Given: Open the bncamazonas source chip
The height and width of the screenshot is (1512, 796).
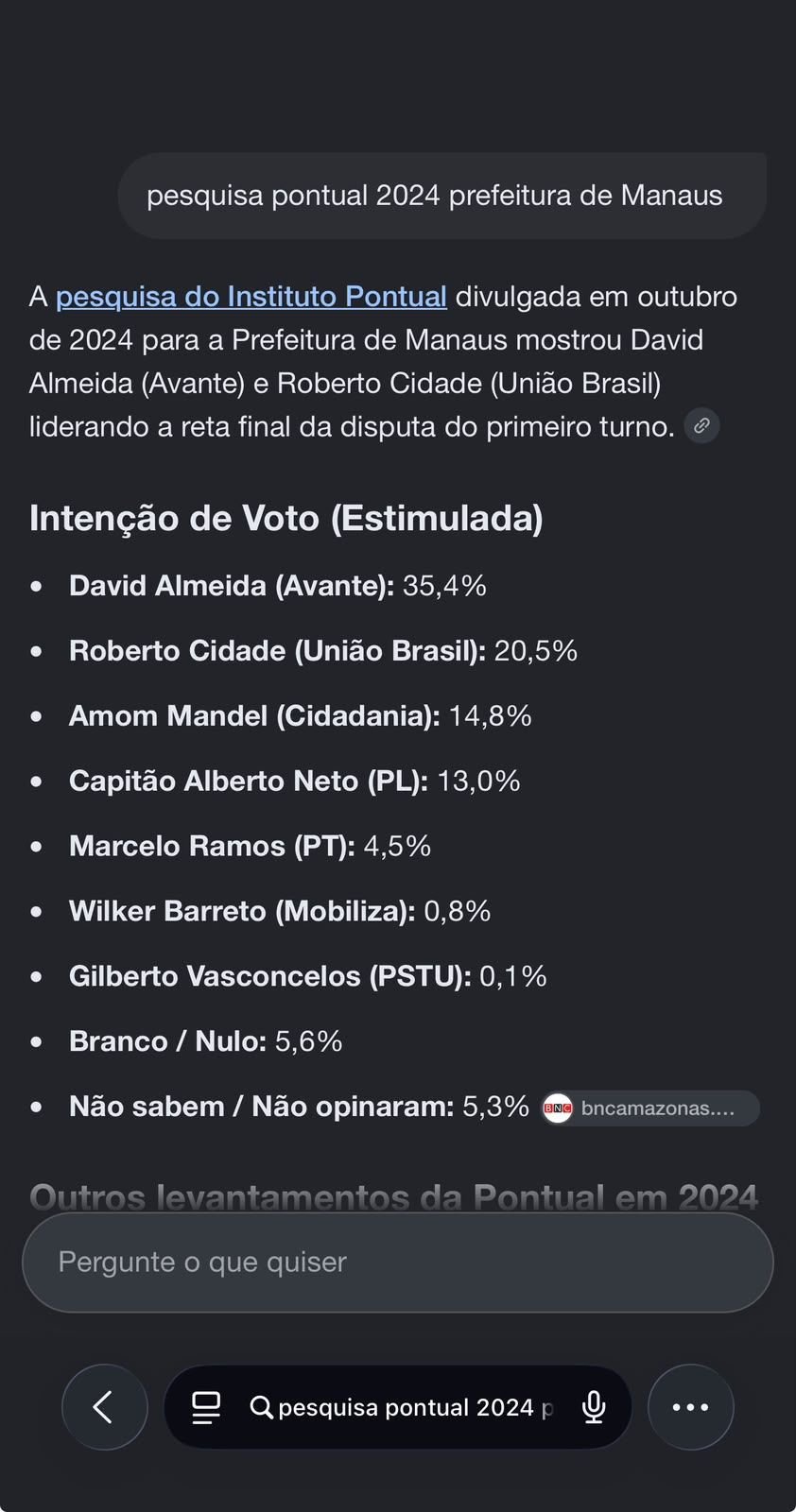Looking at the screenshot, I should pyautogui.click(x=650, y=1108).
